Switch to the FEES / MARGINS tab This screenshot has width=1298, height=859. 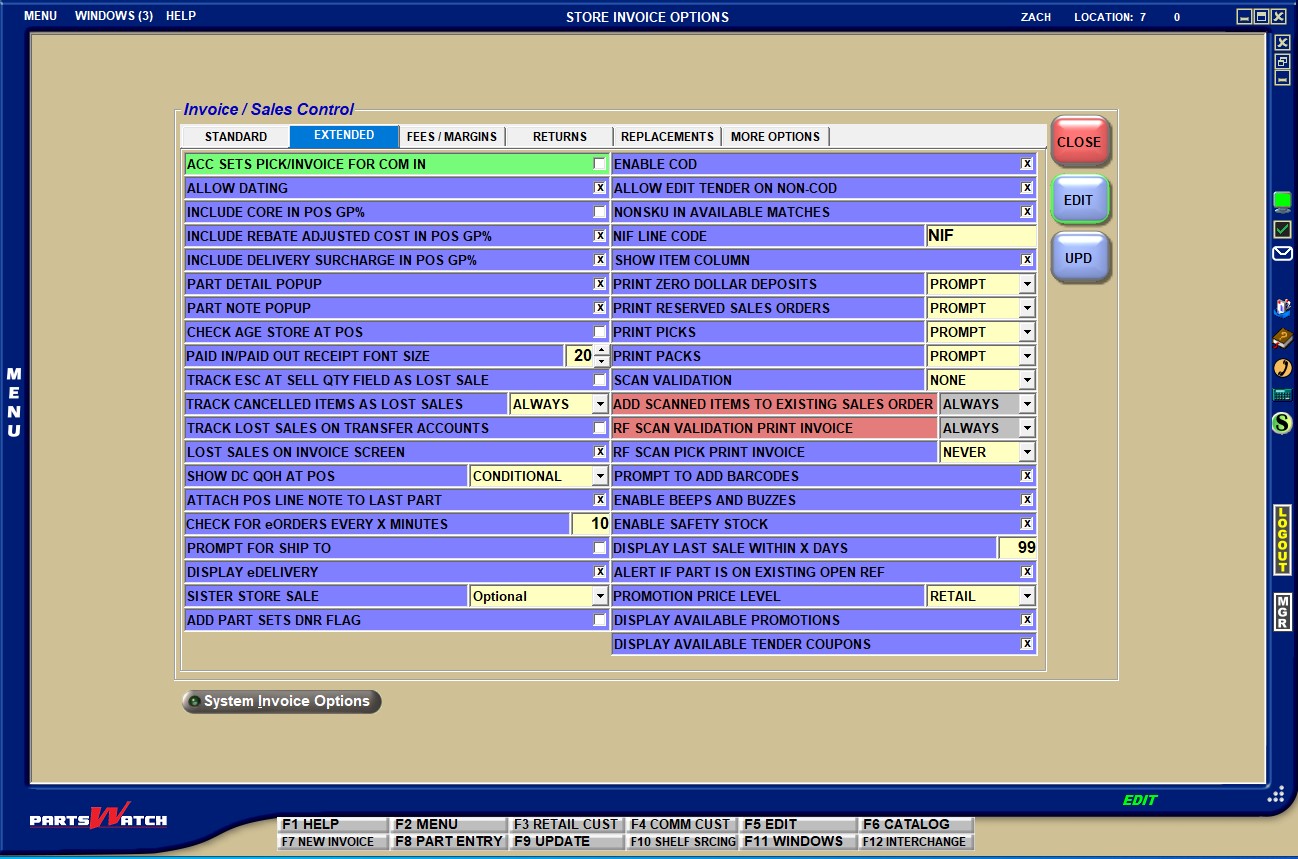pos(451,137)
